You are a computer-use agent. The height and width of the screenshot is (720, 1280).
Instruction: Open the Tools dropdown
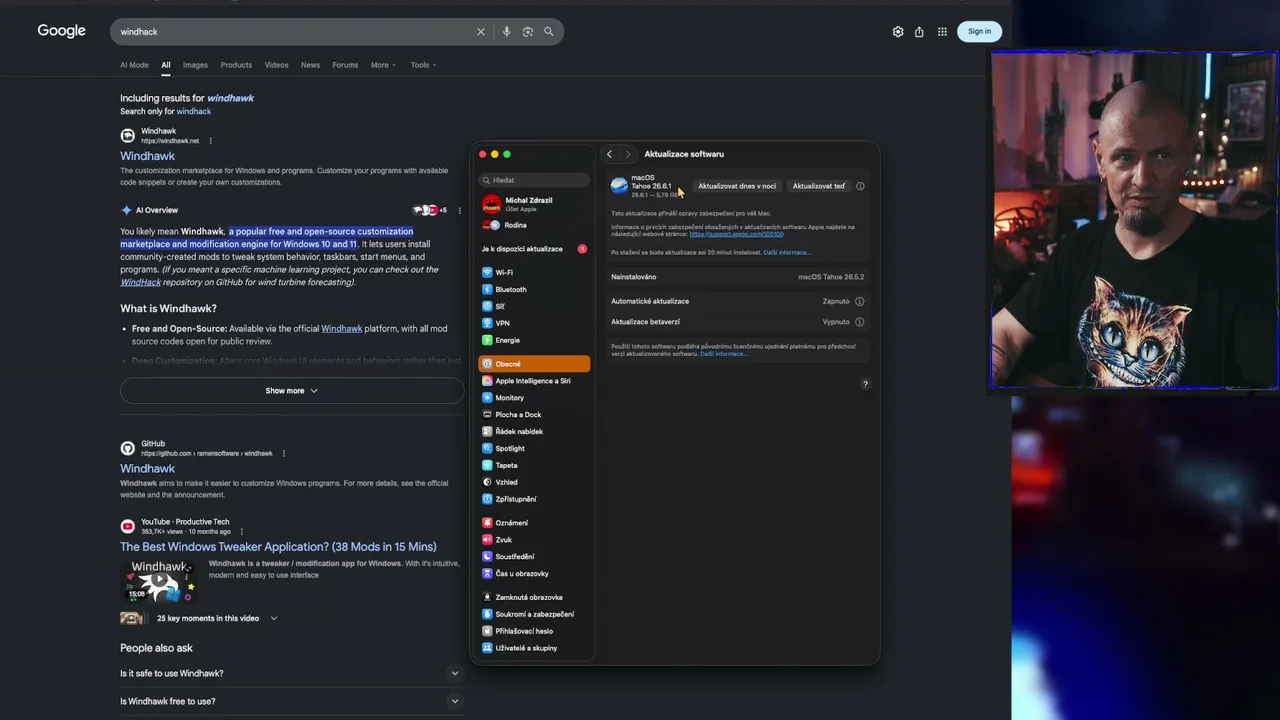tap(423, 65)
